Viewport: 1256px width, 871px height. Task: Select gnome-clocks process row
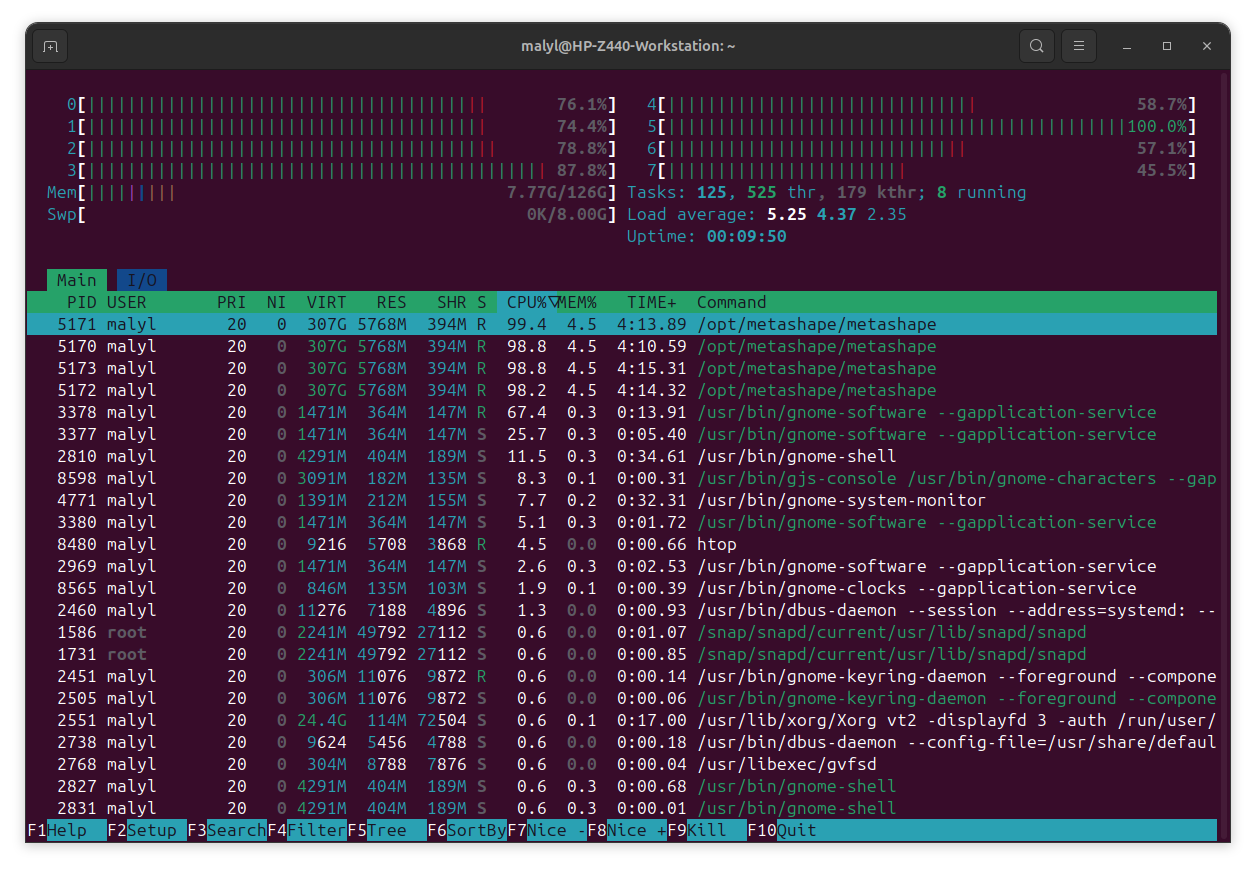click(622, 588)
